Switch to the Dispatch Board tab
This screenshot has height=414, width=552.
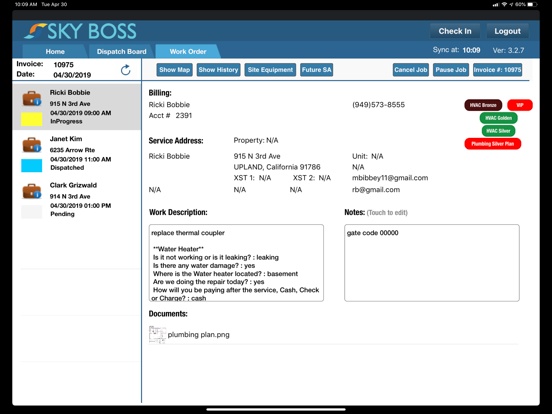pyautogui.click(x=121, y=51)
